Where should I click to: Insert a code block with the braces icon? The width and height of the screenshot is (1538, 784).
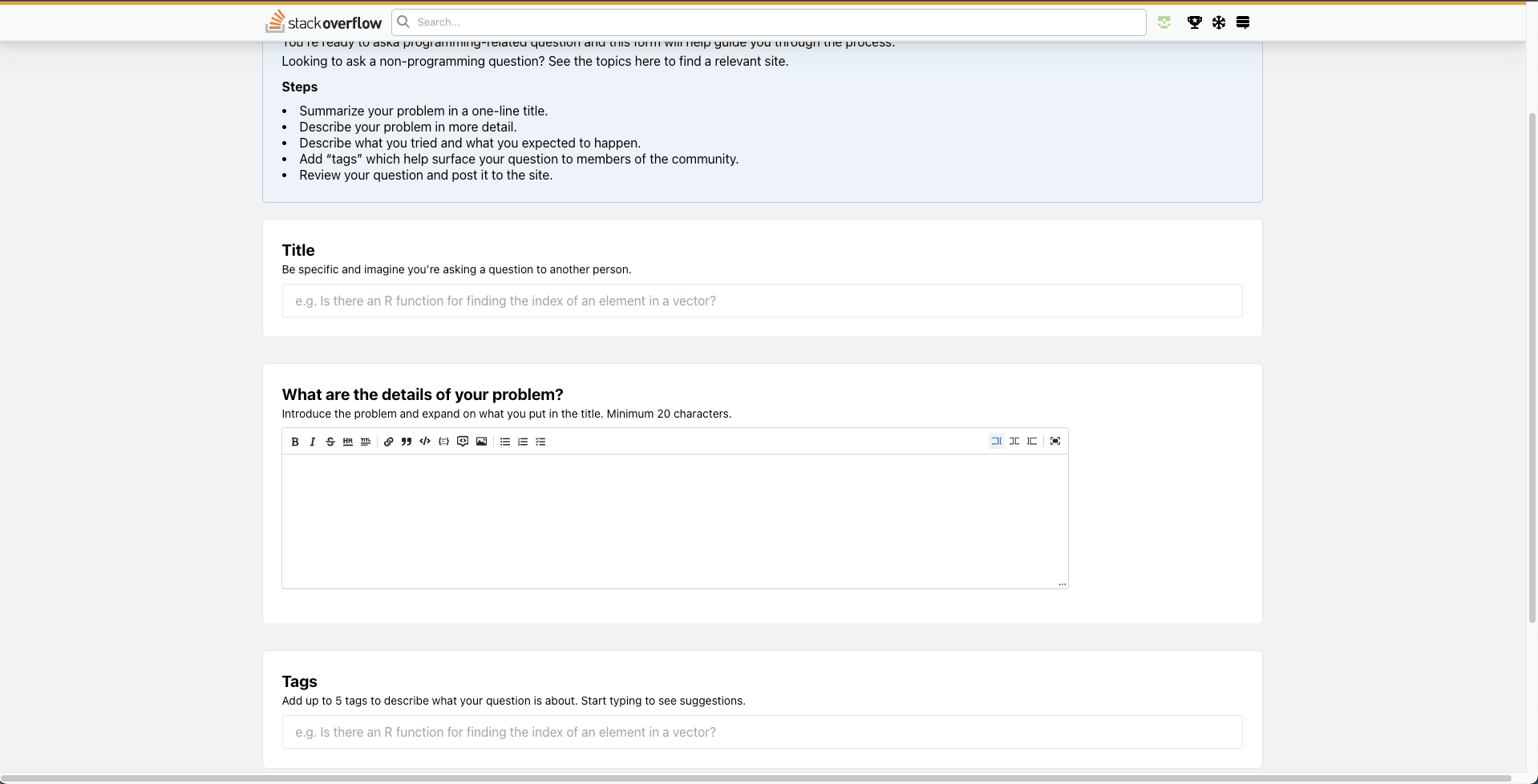(443, 442)
